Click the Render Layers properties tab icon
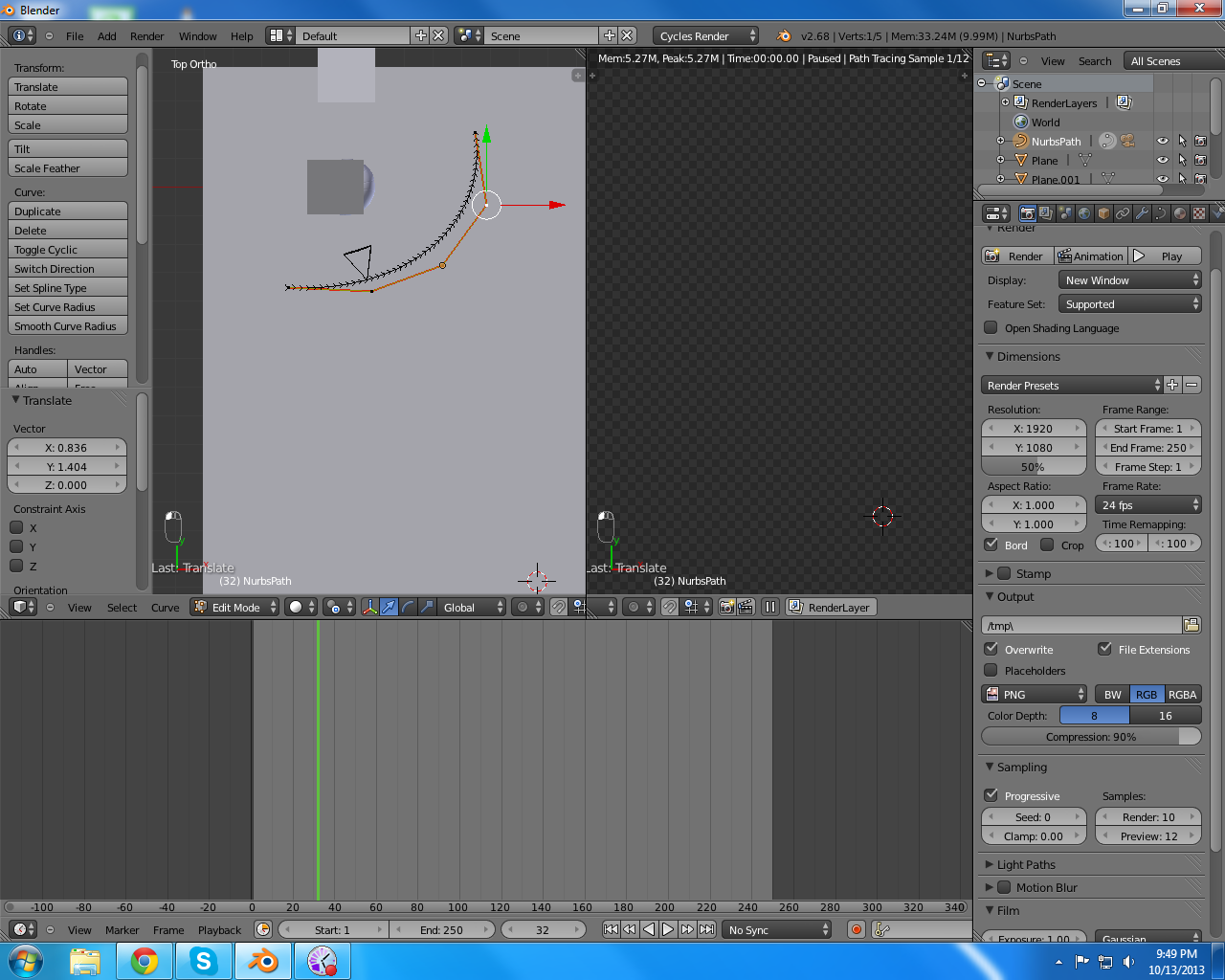1225x980 pixels. [1046, 213]
